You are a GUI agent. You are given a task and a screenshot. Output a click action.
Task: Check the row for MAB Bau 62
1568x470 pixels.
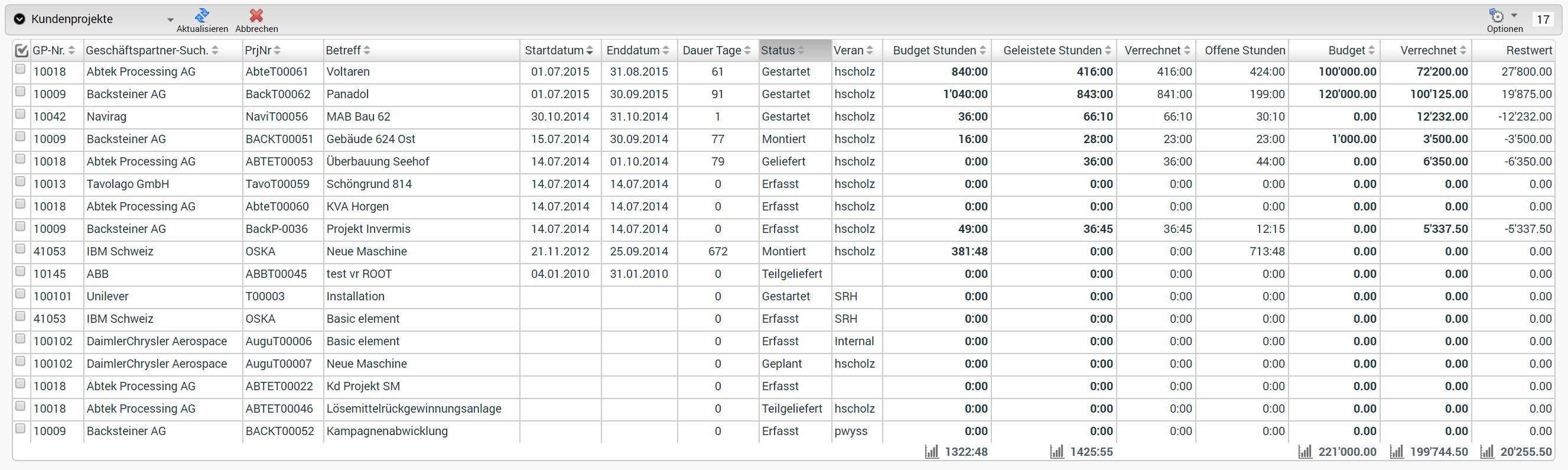pos(20,115)
